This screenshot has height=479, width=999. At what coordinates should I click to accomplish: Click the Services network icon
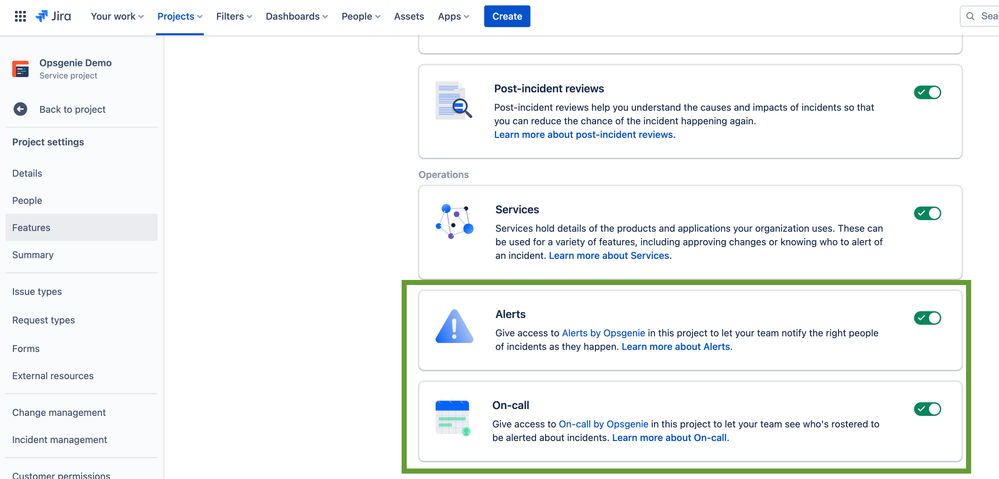pyautogui.click(x=454, y=221)
